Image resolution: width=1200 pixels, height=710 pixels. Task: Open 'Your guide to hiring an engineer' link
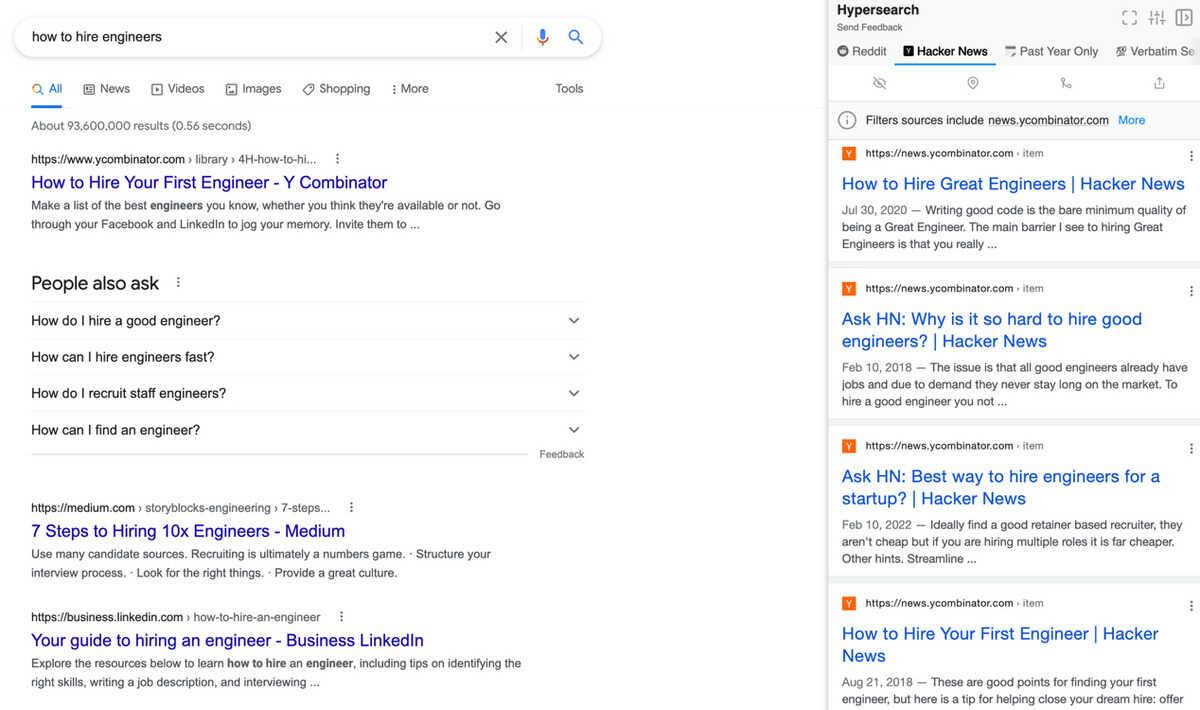pyautogui.click(x=227, y=640)
